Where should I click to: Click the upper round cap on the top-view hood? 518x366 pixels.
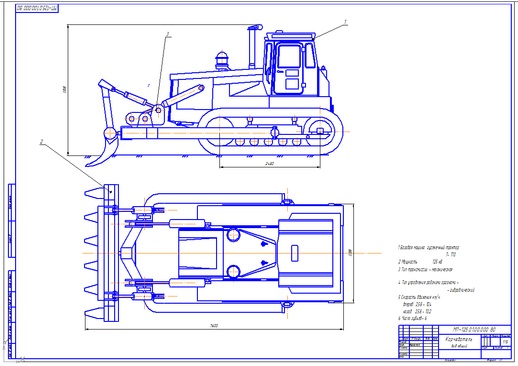[x=233, y=234]
